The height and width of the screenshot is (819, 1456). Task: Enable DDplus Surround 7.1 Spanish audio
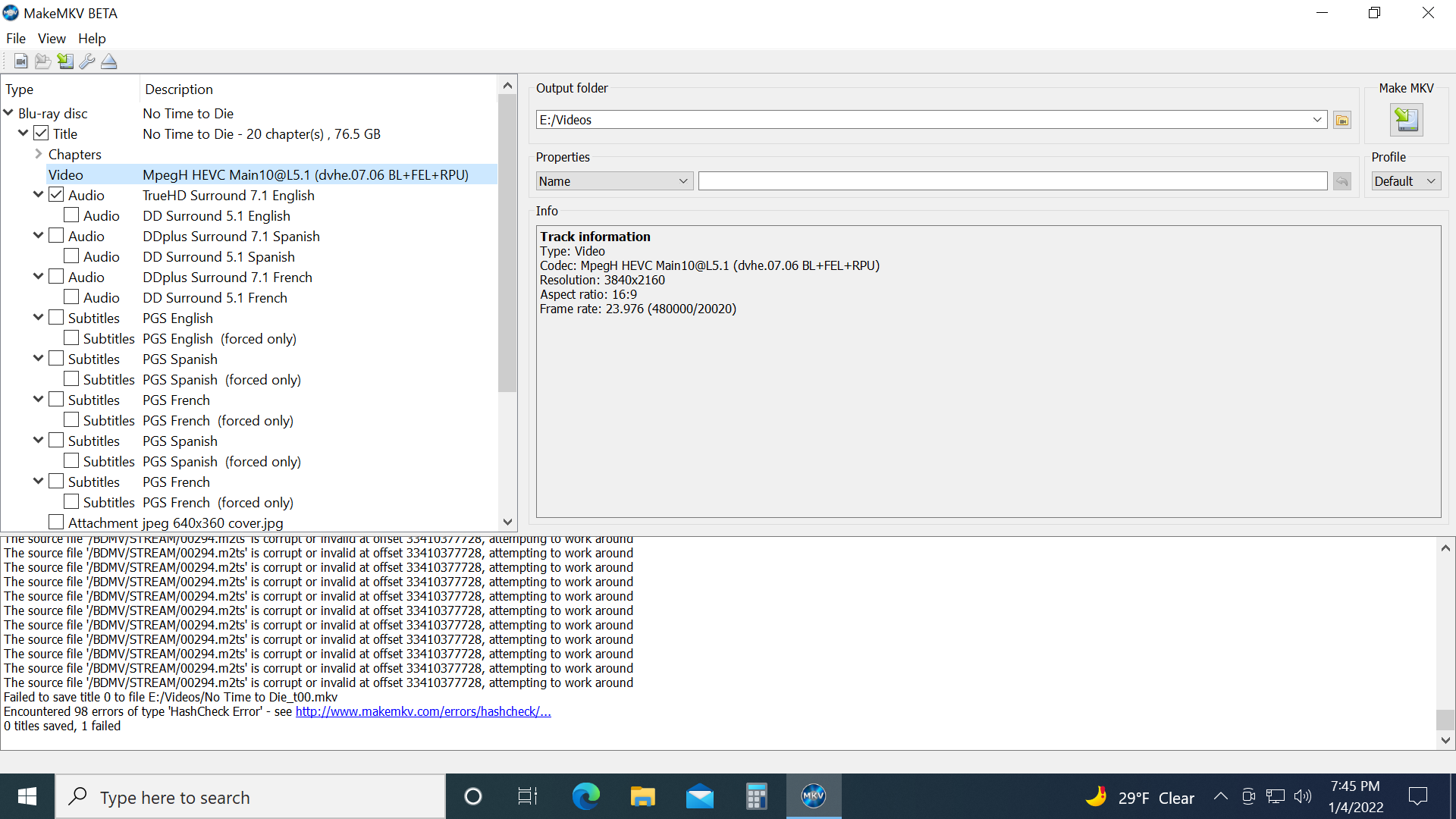56,236
